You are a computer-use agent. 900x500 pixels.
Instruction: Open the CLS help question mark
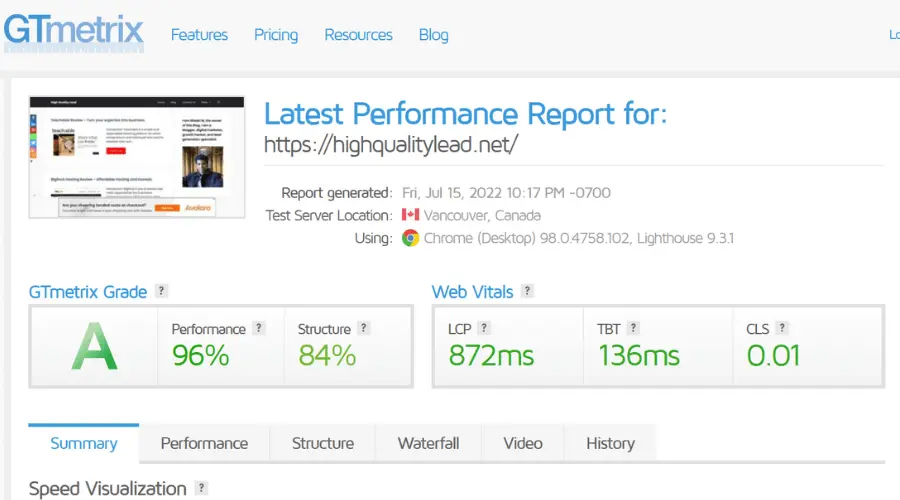[782, 328]
